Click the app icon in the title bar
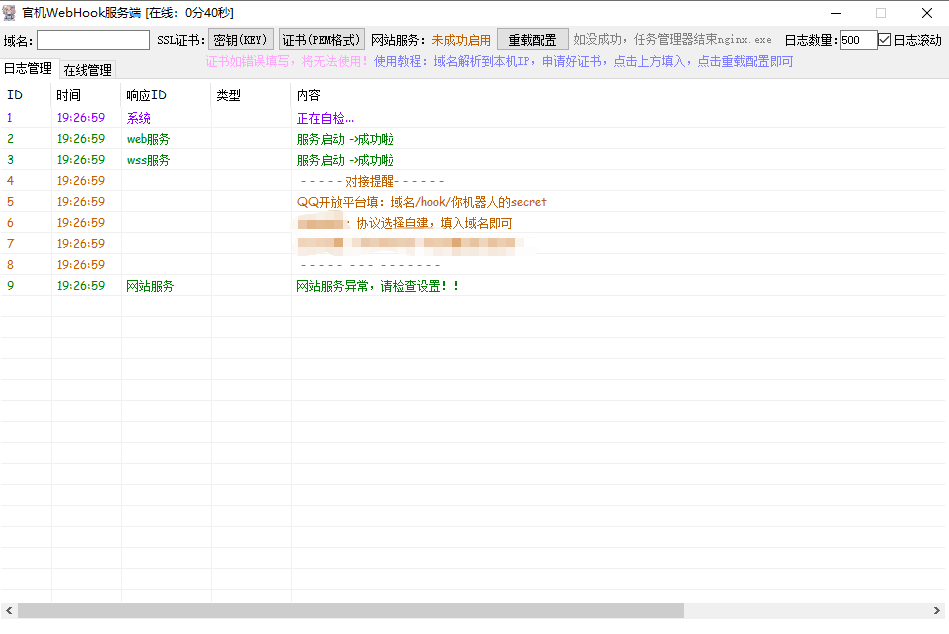The image size is (949, 634). (x=10, y=12)
